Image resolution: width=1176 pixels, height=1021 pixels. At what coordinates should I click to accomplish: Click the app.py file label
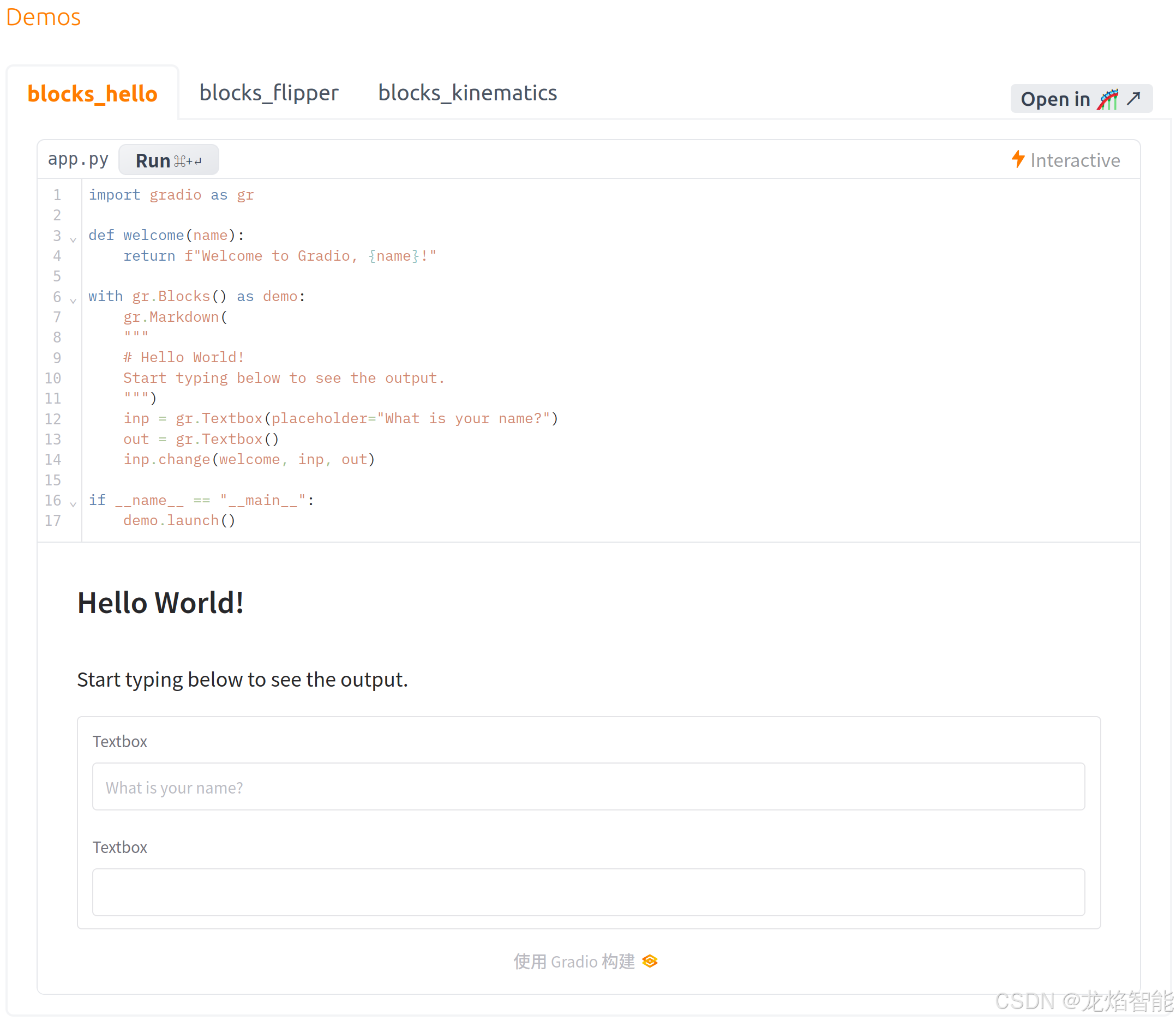click(78, 159)
